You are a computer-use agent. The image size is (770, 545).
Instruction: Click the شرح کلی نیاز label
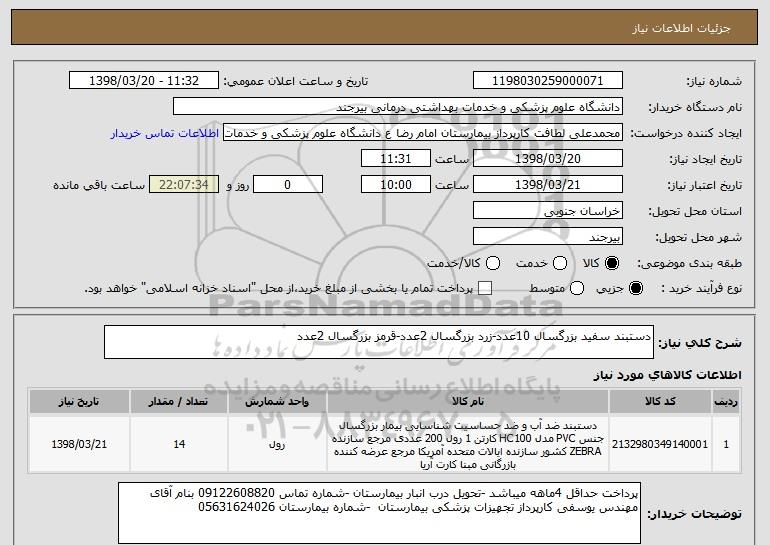pyautogui.click(x=700, y=343)
